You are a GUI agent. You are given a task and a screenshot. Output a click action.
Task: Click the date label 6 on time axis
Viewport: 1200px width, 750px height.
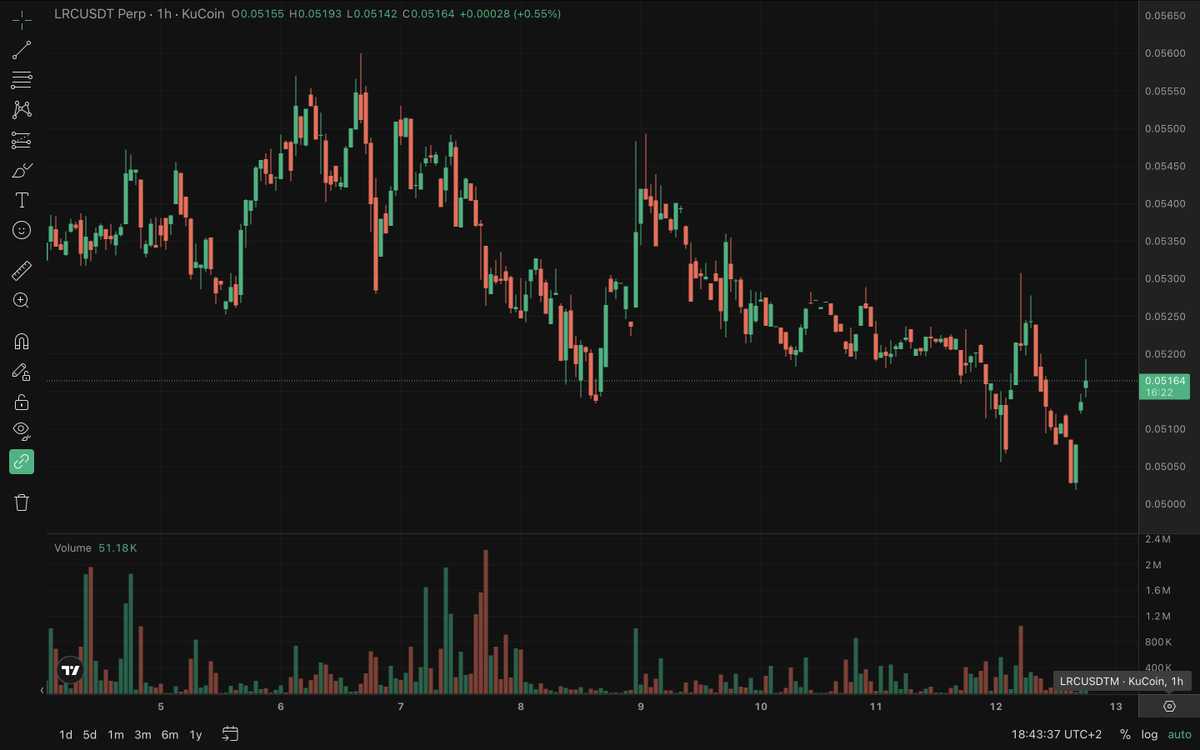pyautogui.click(x=280, y=707)
